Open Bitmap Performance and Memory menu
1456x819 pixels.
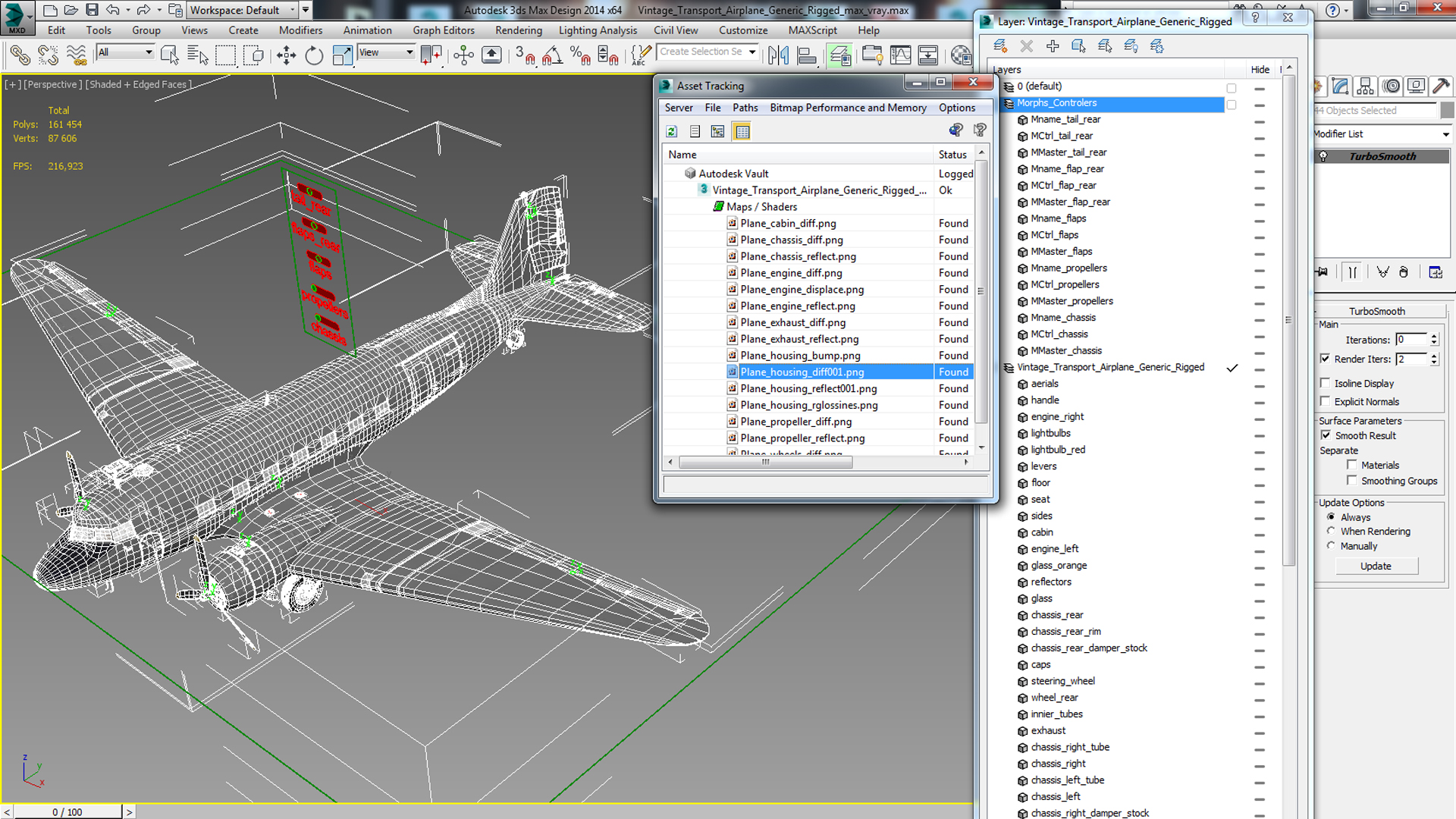coord(848,108)
